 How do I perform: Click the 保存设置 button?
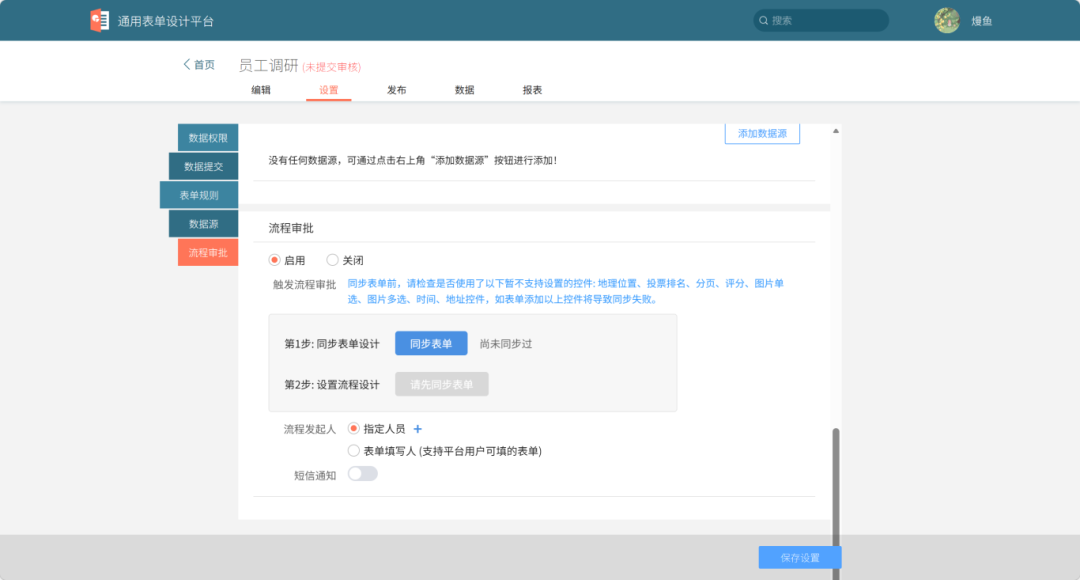[x=799, y=557]
